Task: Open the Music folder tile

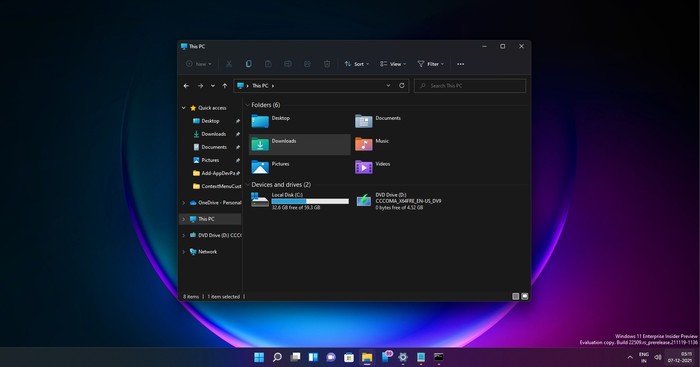Action: click(x=403, y=144)
